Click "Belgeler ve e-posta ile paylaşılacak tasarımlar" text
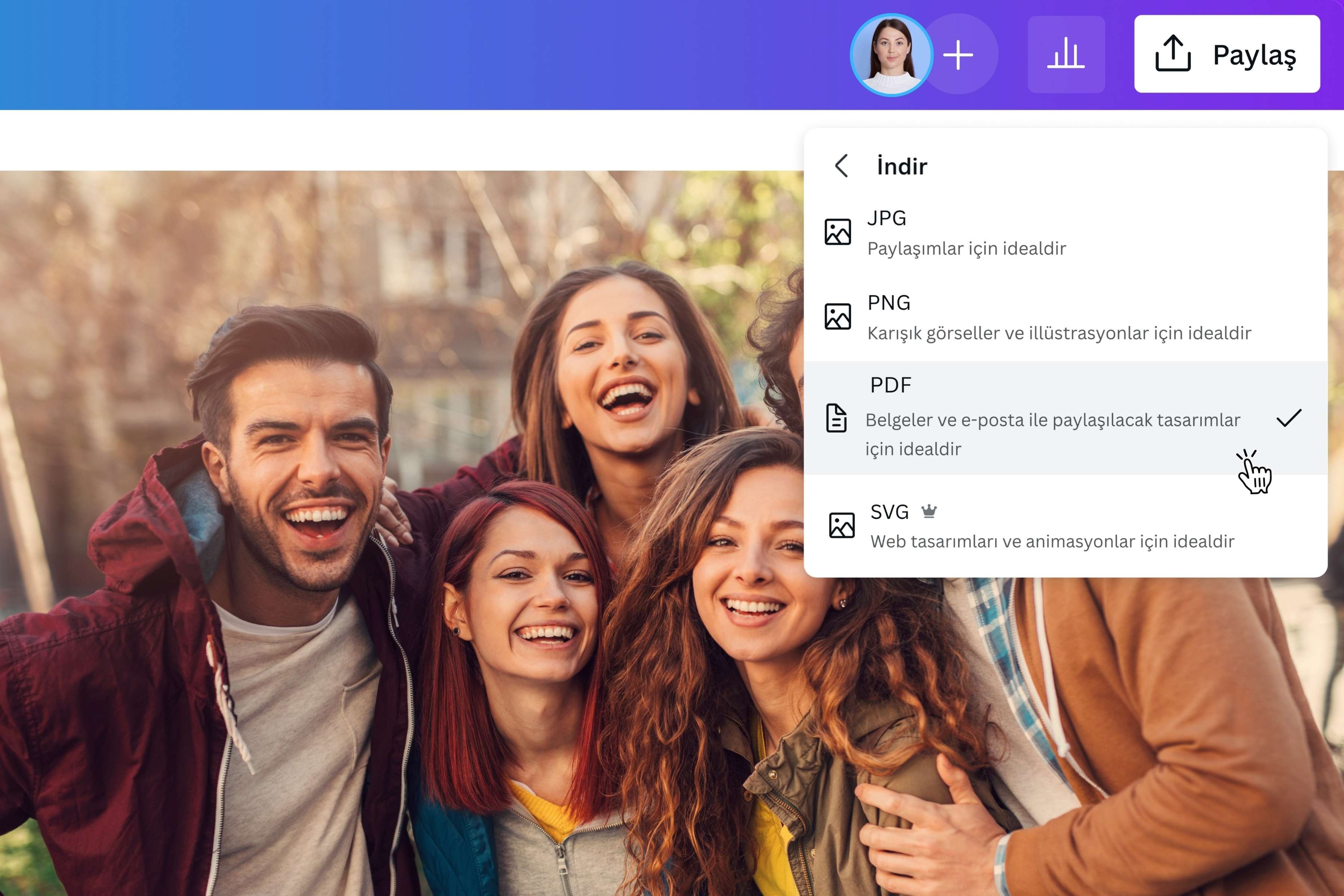Screen dimensions: 1344x896 (1052, 420)
